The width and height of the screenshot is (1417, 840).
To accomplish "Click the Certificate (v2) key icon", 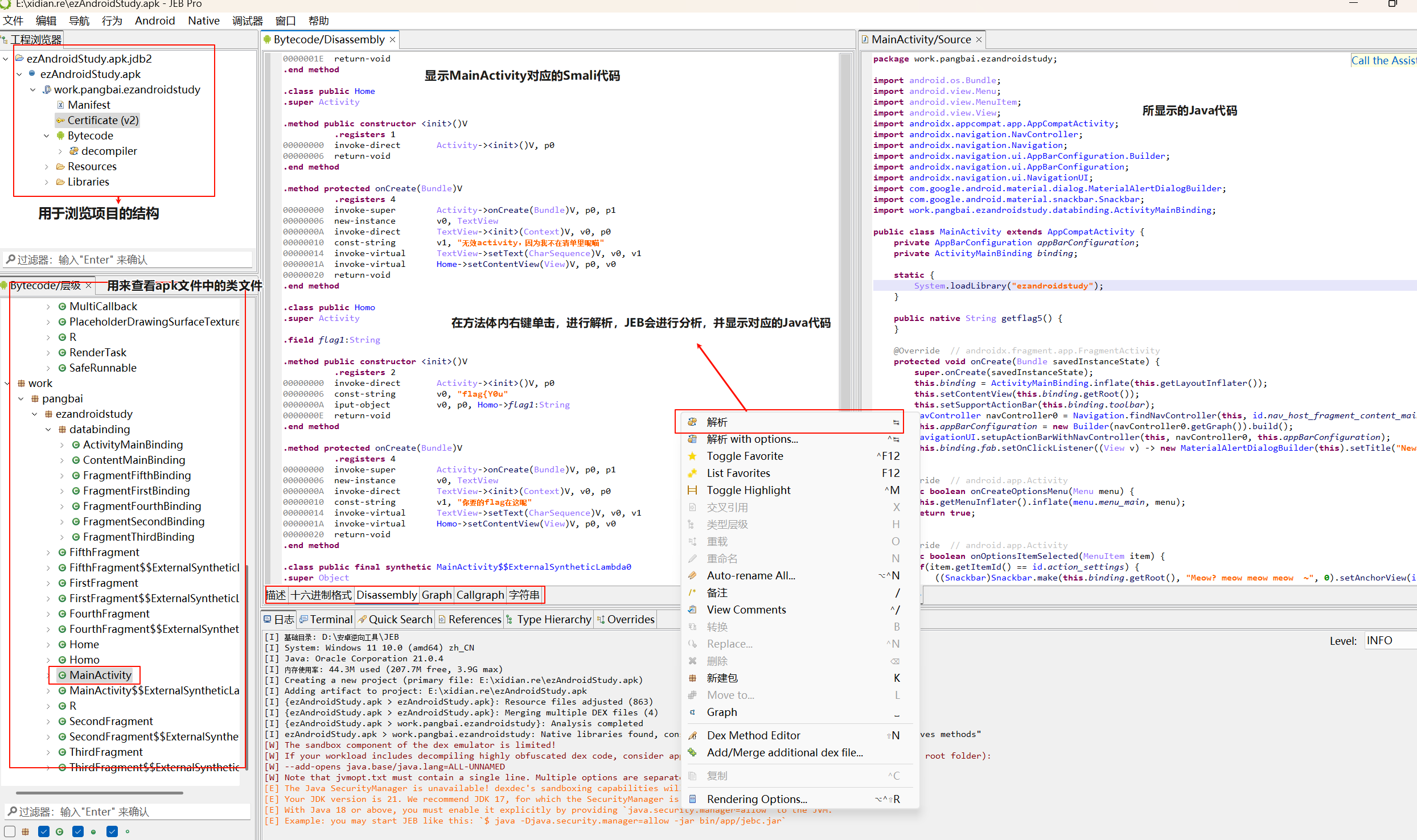I will [x=60, y=120].
